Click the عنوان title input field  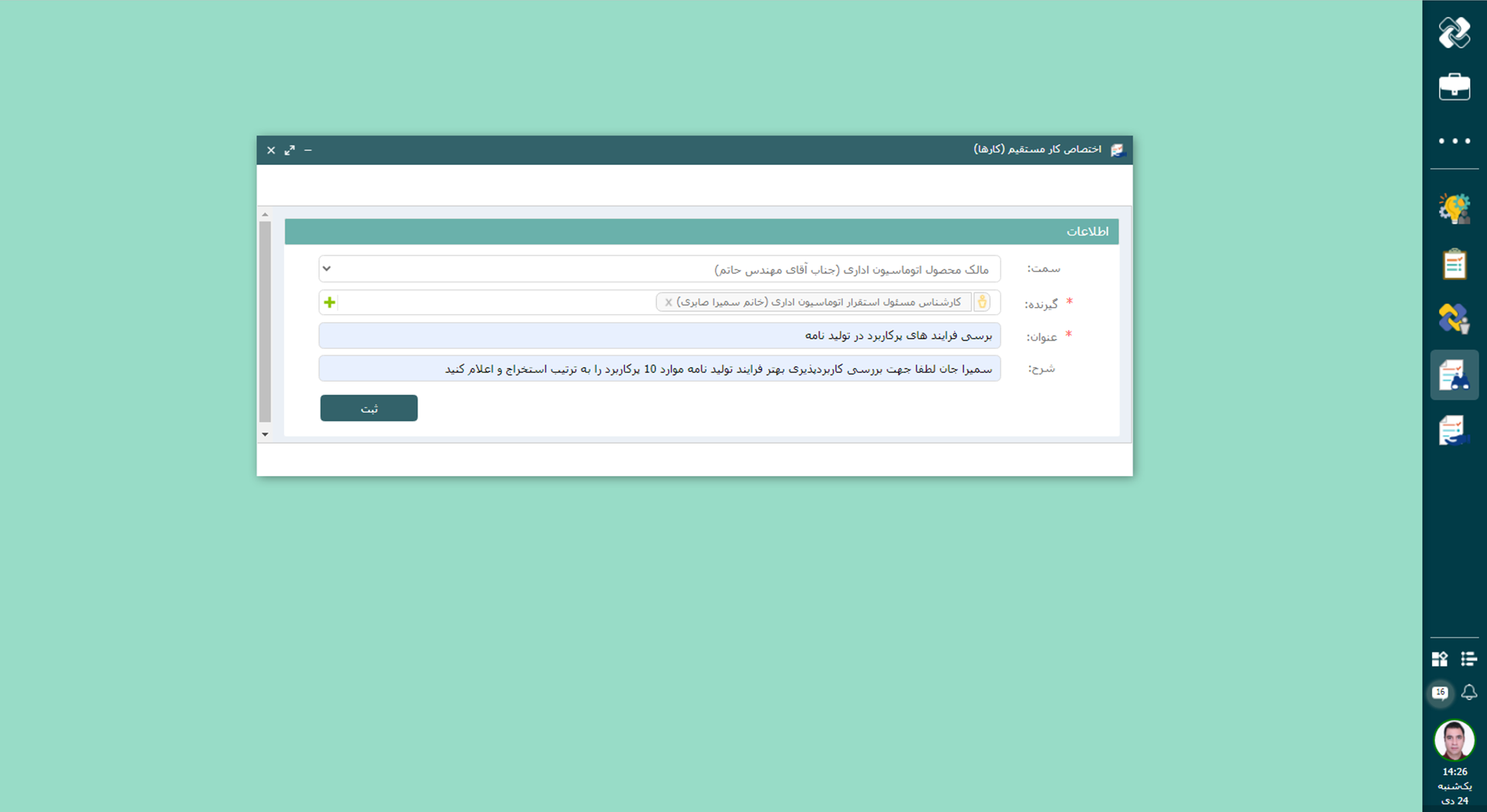point(659,335)
